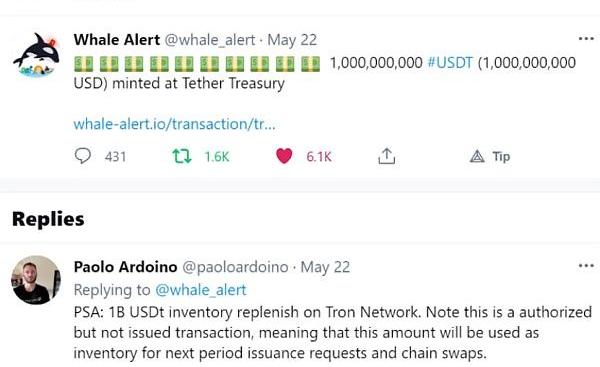600x367 pixels.
Task: Click the Tip triangle icon
Action: (477, 156)
